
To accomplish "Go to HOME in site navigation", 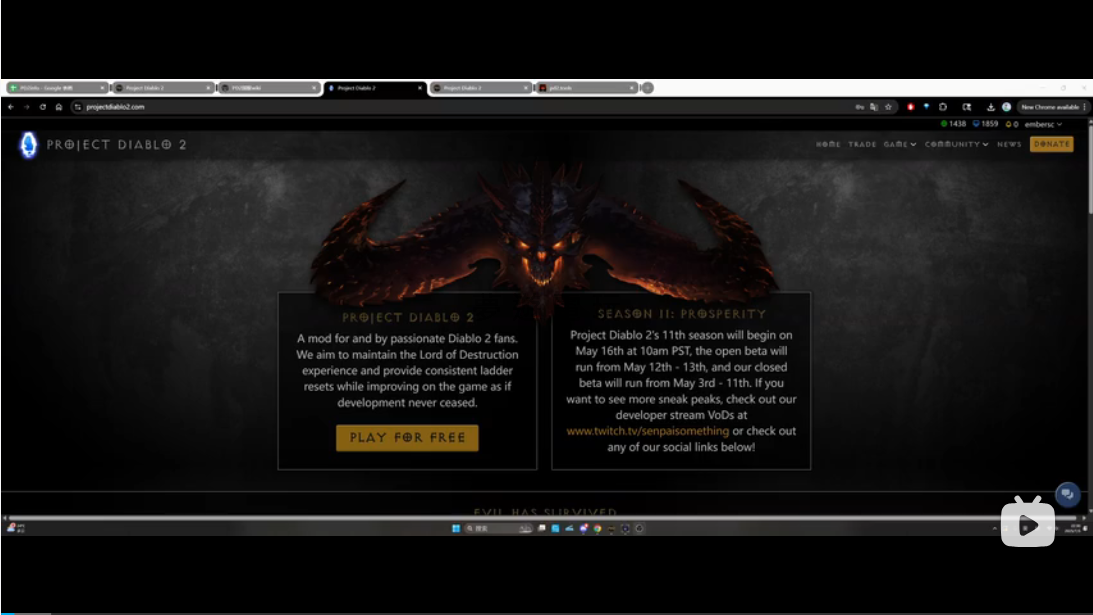I will pos(828,144).
